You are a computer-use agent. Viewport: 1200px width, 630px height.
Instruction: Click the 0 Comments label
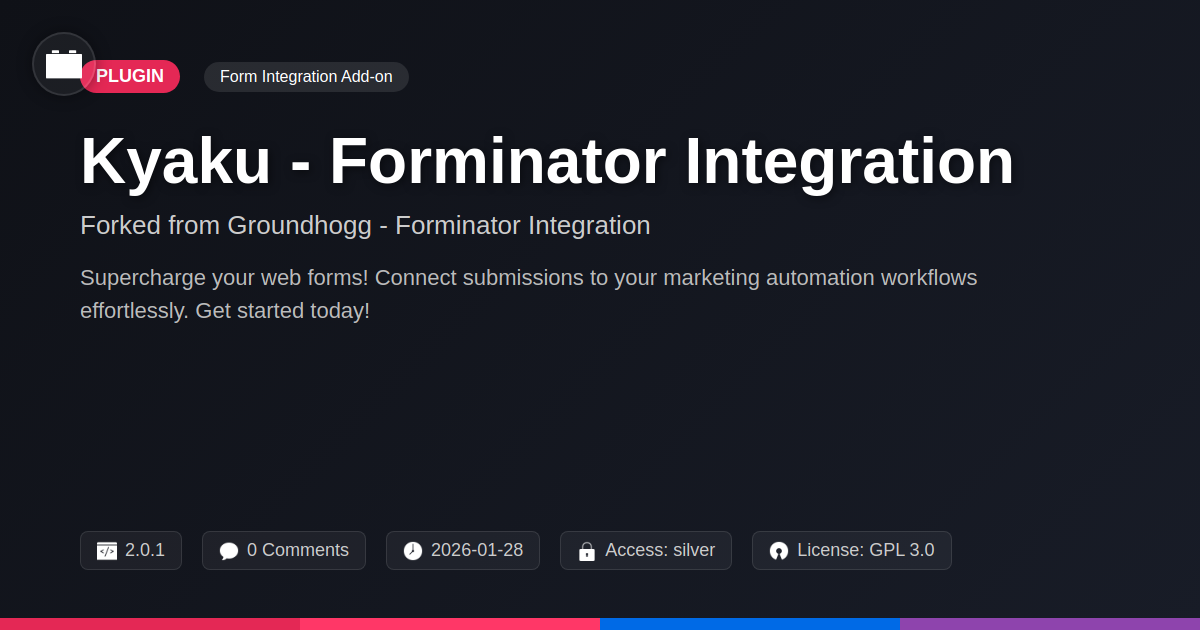pyautogui.click(x=298, y=550)
